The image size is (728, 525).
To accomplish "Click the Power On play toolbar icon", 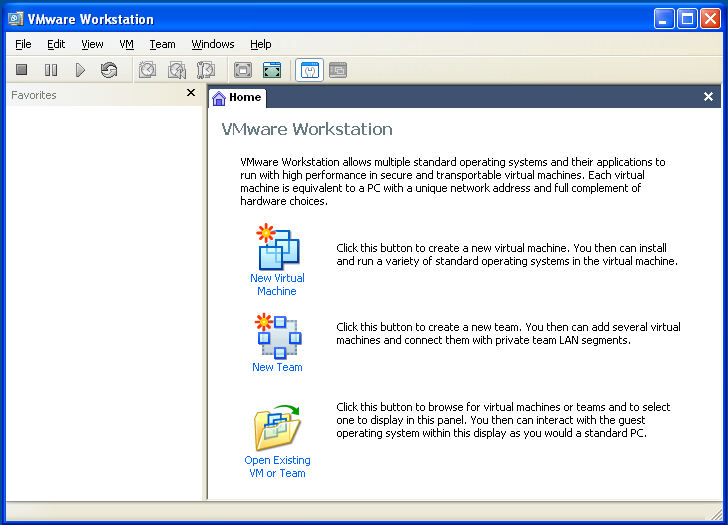I will click(80, 70).
